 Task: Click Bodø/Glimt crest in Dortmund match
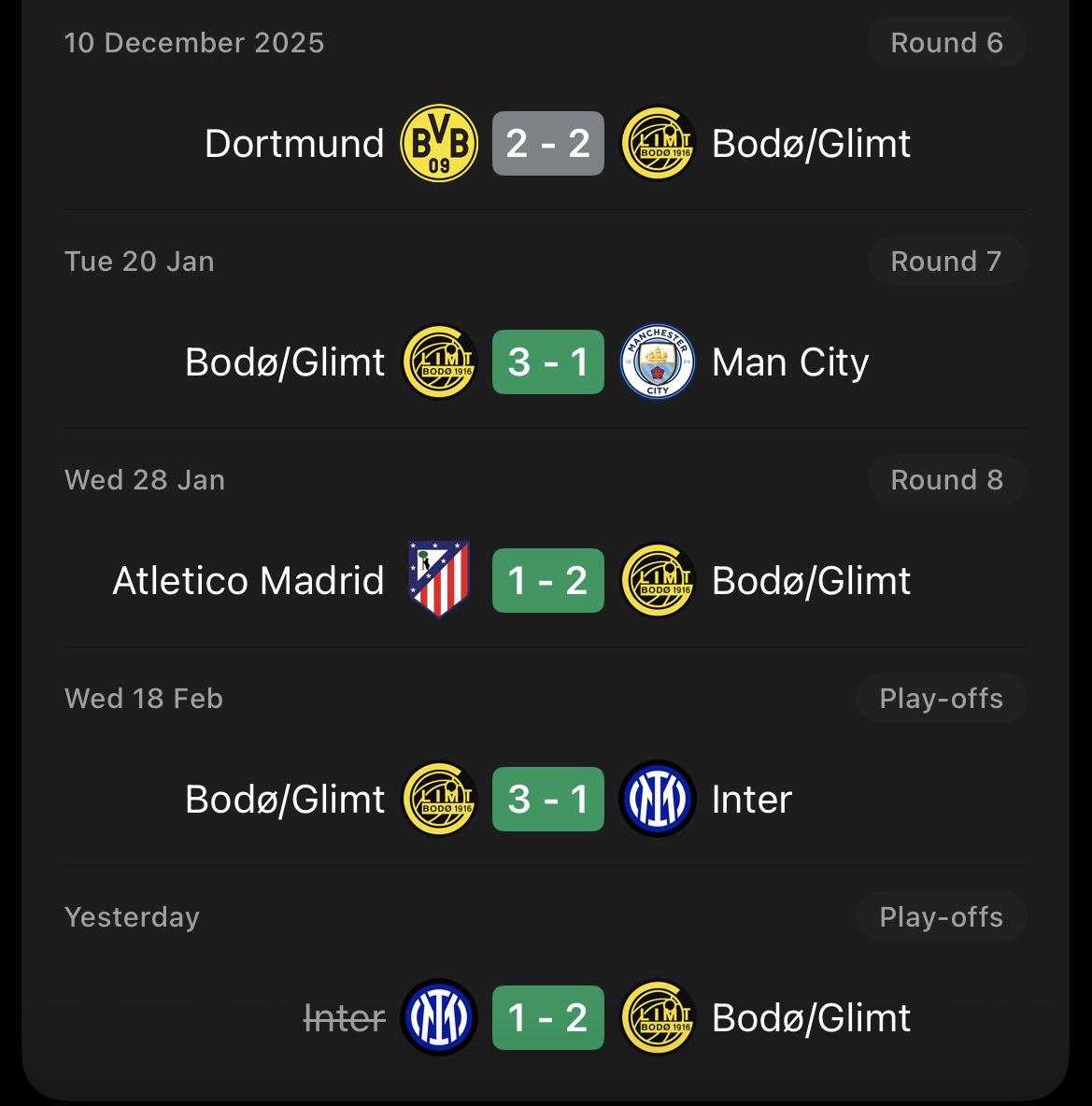click(x=658, y=144)
